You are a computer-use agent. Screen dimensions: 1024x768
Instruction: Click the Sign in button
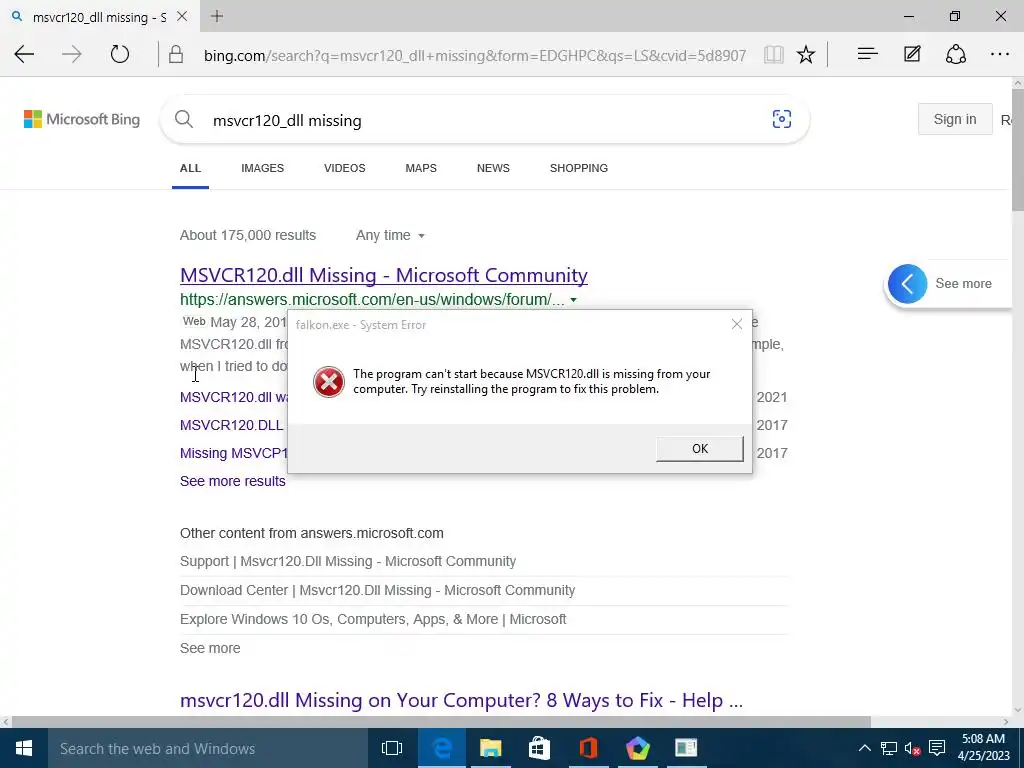click(955, 119)
